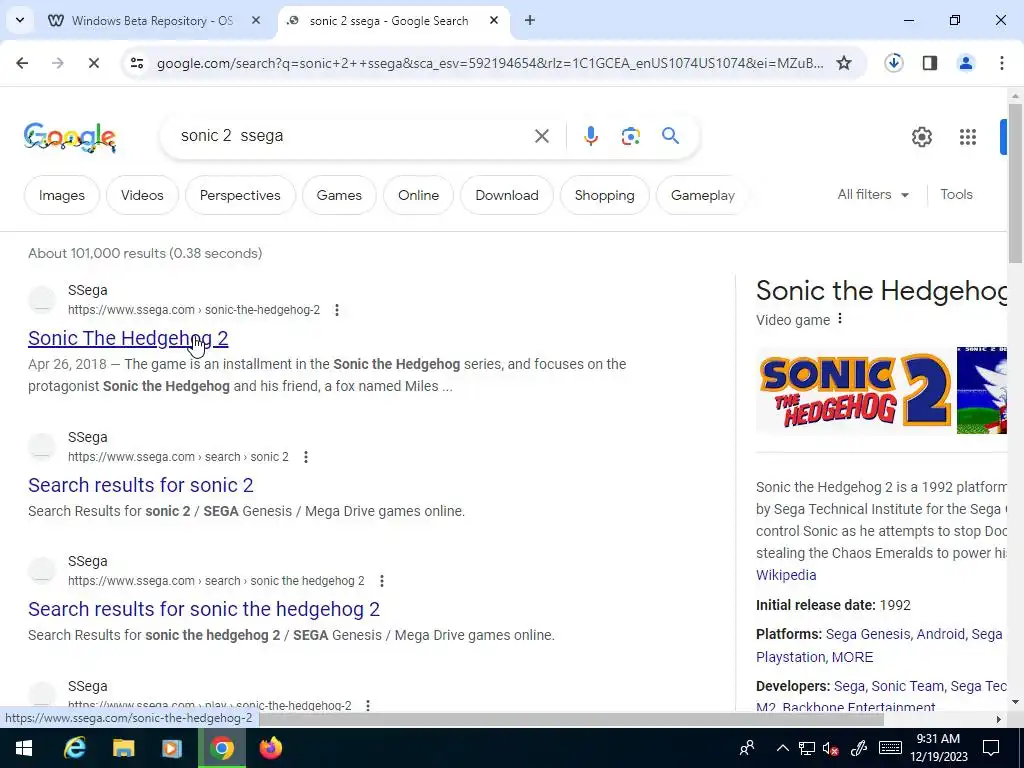
Task: Open File Explorer from the taskbar
Action: click(123, 748)
